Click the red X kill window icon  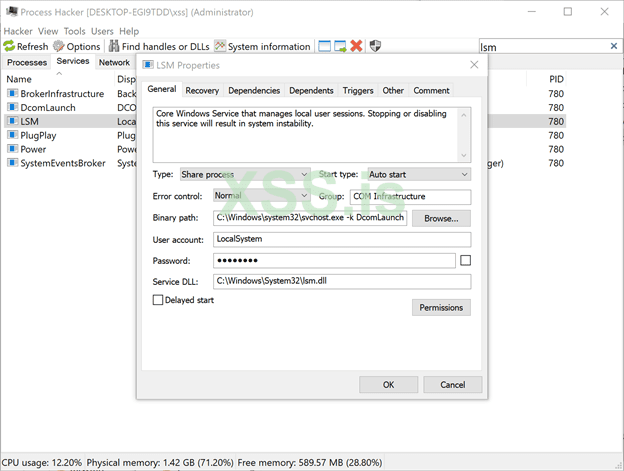tap(356, 46)
